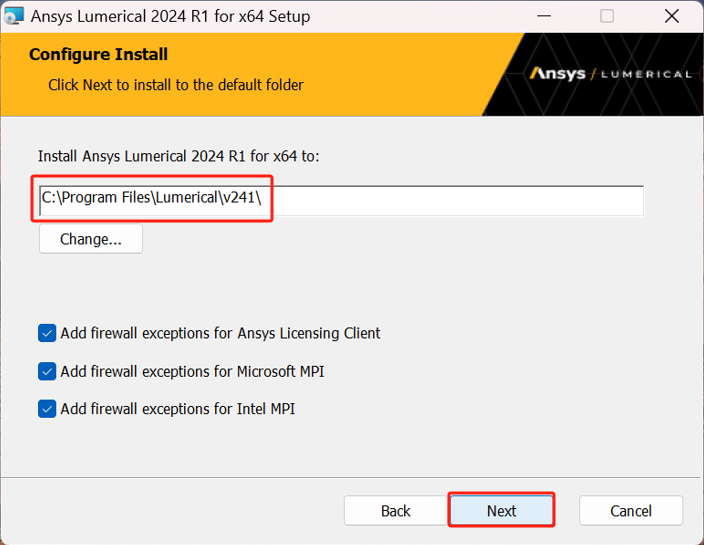This screenshot has height=545, width=704.
Task: Toggle the Microsoft MPI firewall exceptions checkbox
Action: [x=47, y=371]
